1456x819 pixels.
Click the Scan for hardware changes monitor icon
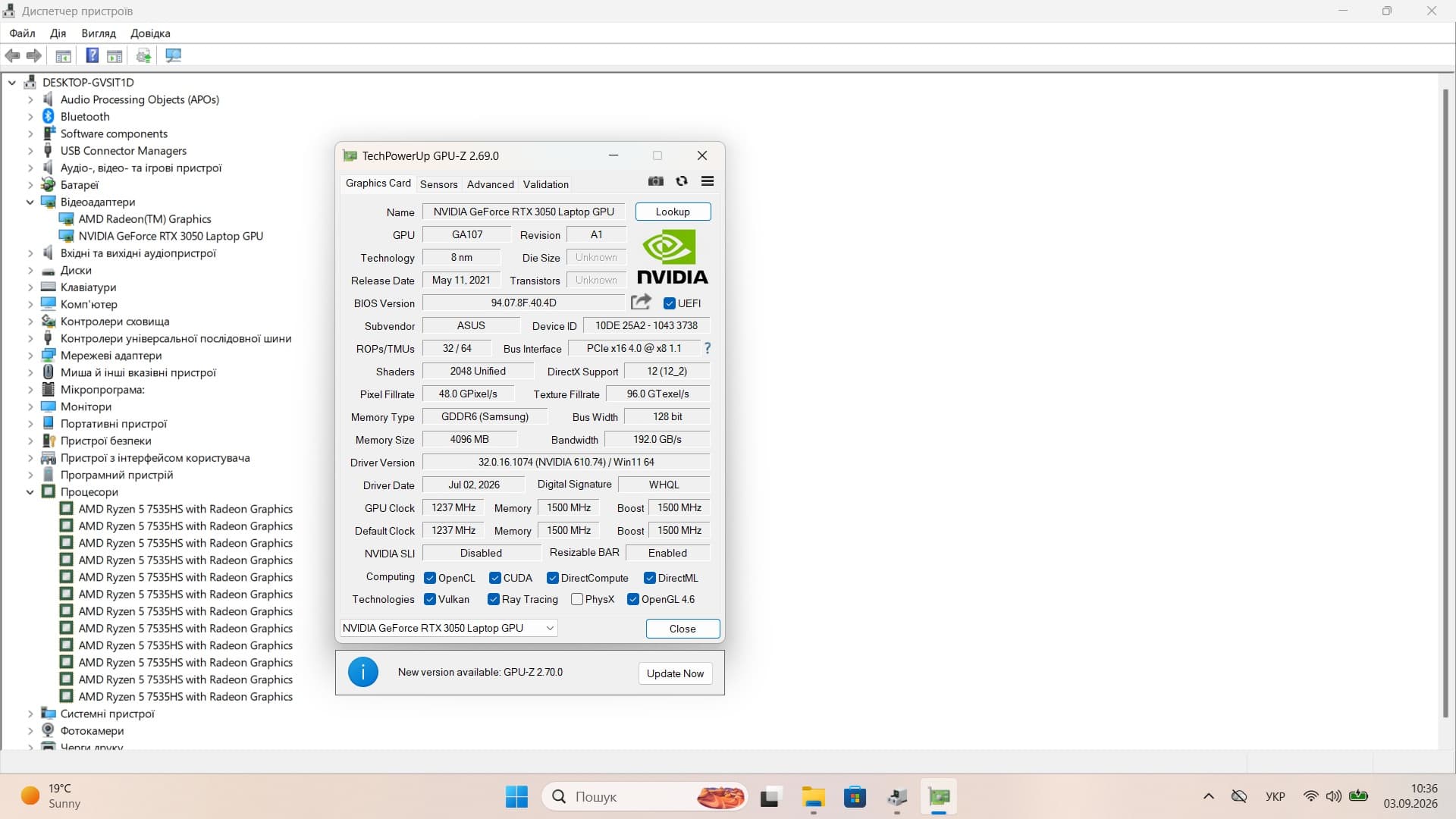174,55
